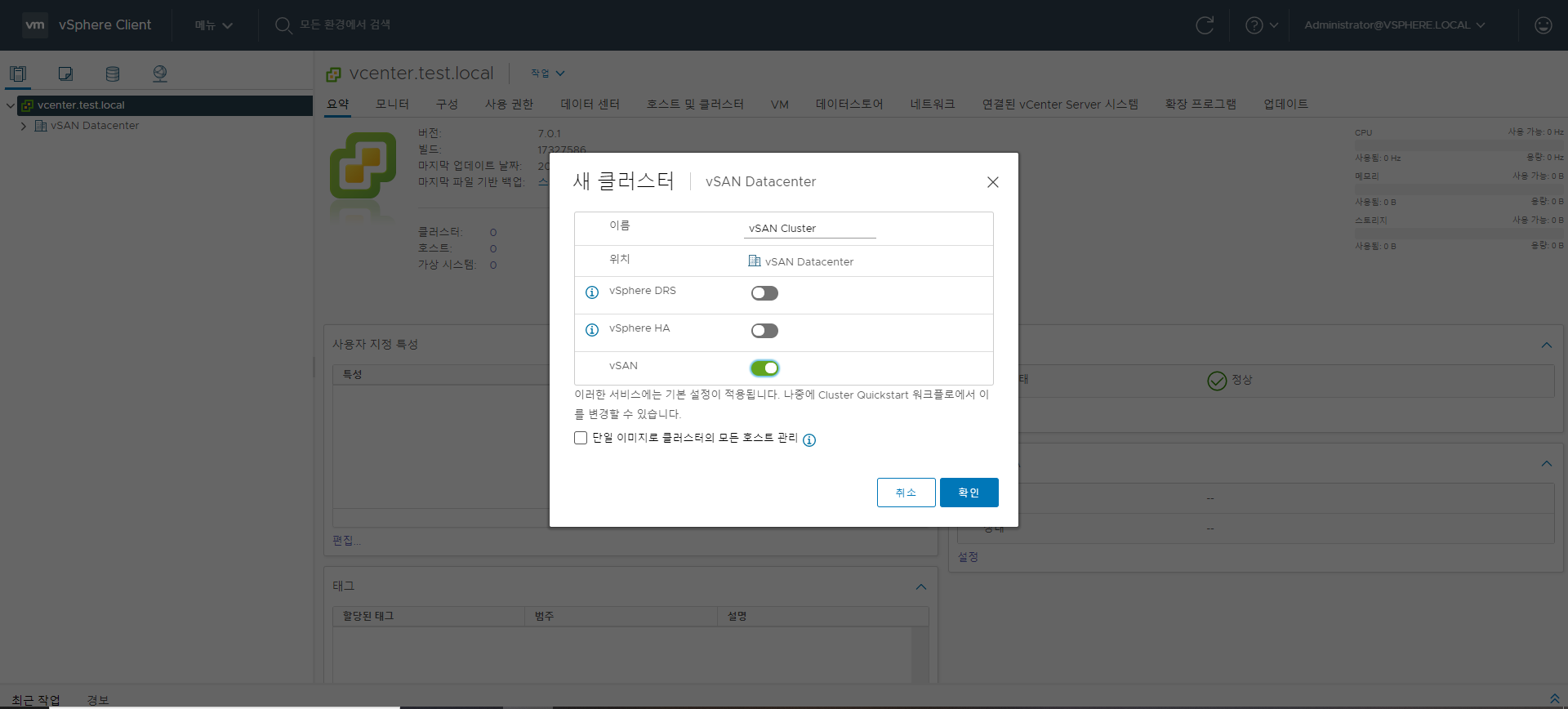Open the VMs and Templates inventory icon
The height and width of the screenshot is (709, 1568).
(x=65, y=74)
